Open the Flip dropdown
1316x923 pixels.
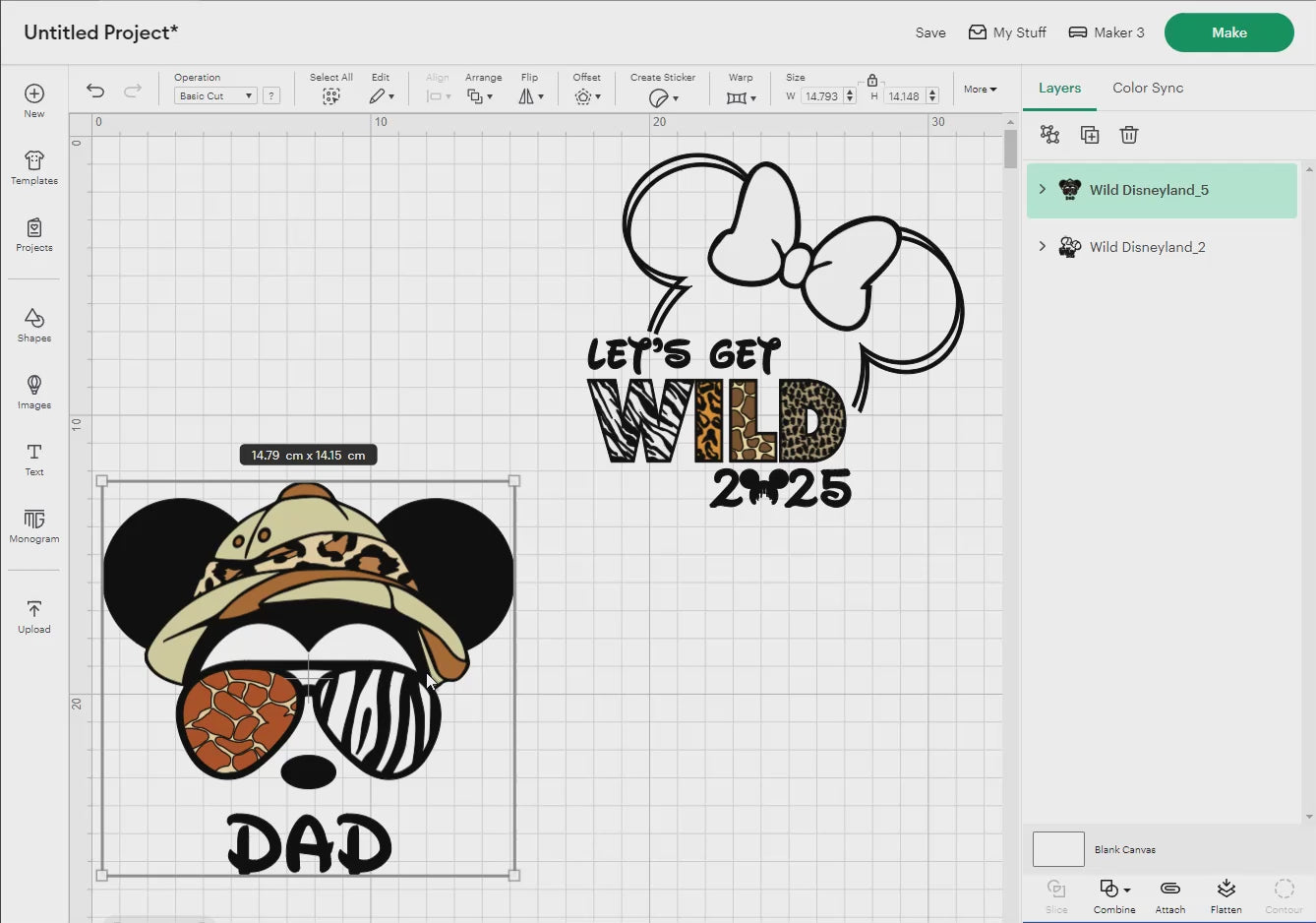pyautogui.click(x=531, y=96)
